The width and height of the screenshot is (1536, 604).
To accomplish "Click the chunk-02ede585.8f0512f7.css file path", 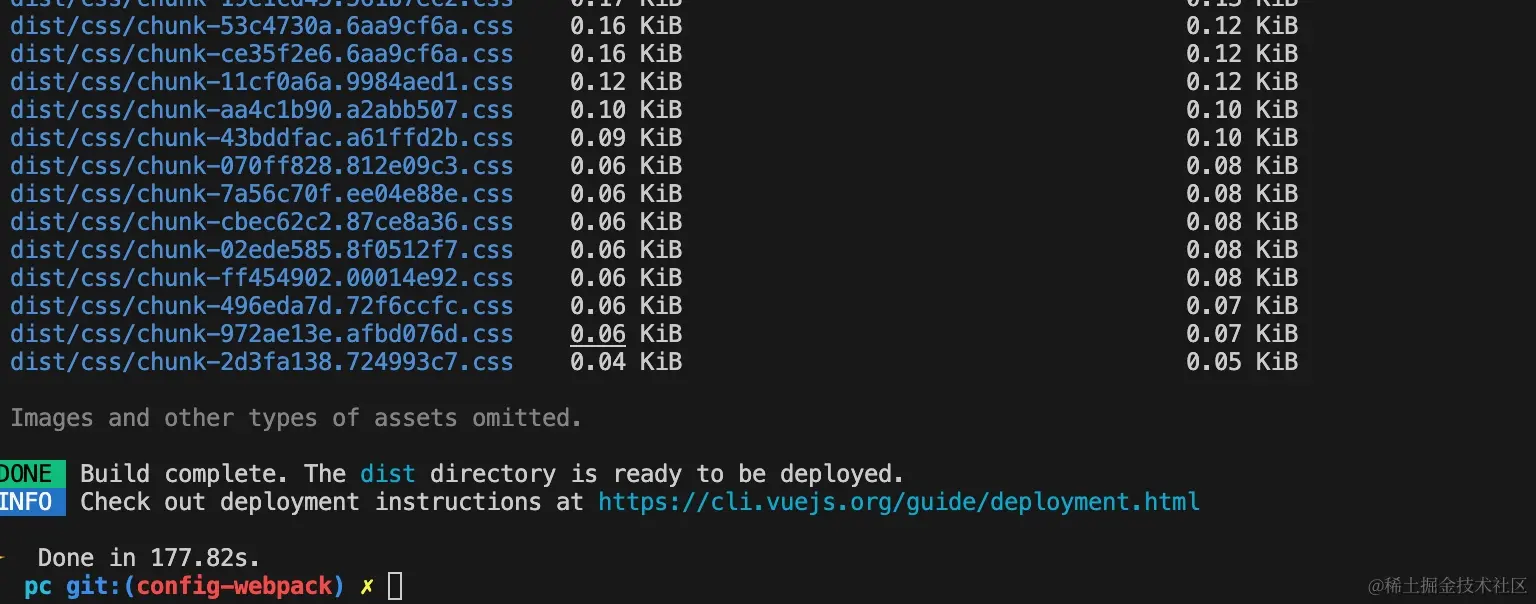I will click(261, 250).
